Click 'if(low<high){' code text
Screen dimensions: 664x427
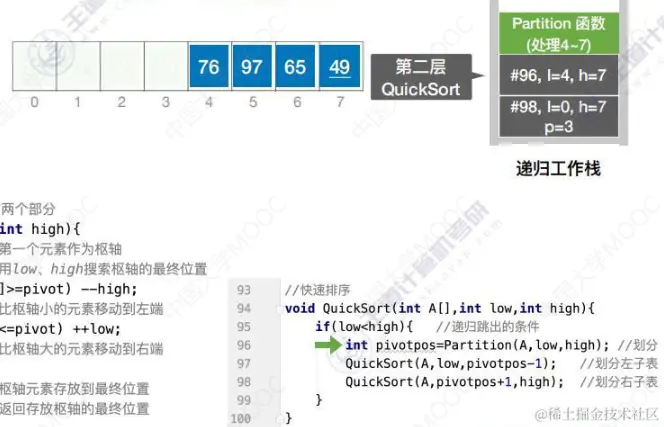[364, 327]
